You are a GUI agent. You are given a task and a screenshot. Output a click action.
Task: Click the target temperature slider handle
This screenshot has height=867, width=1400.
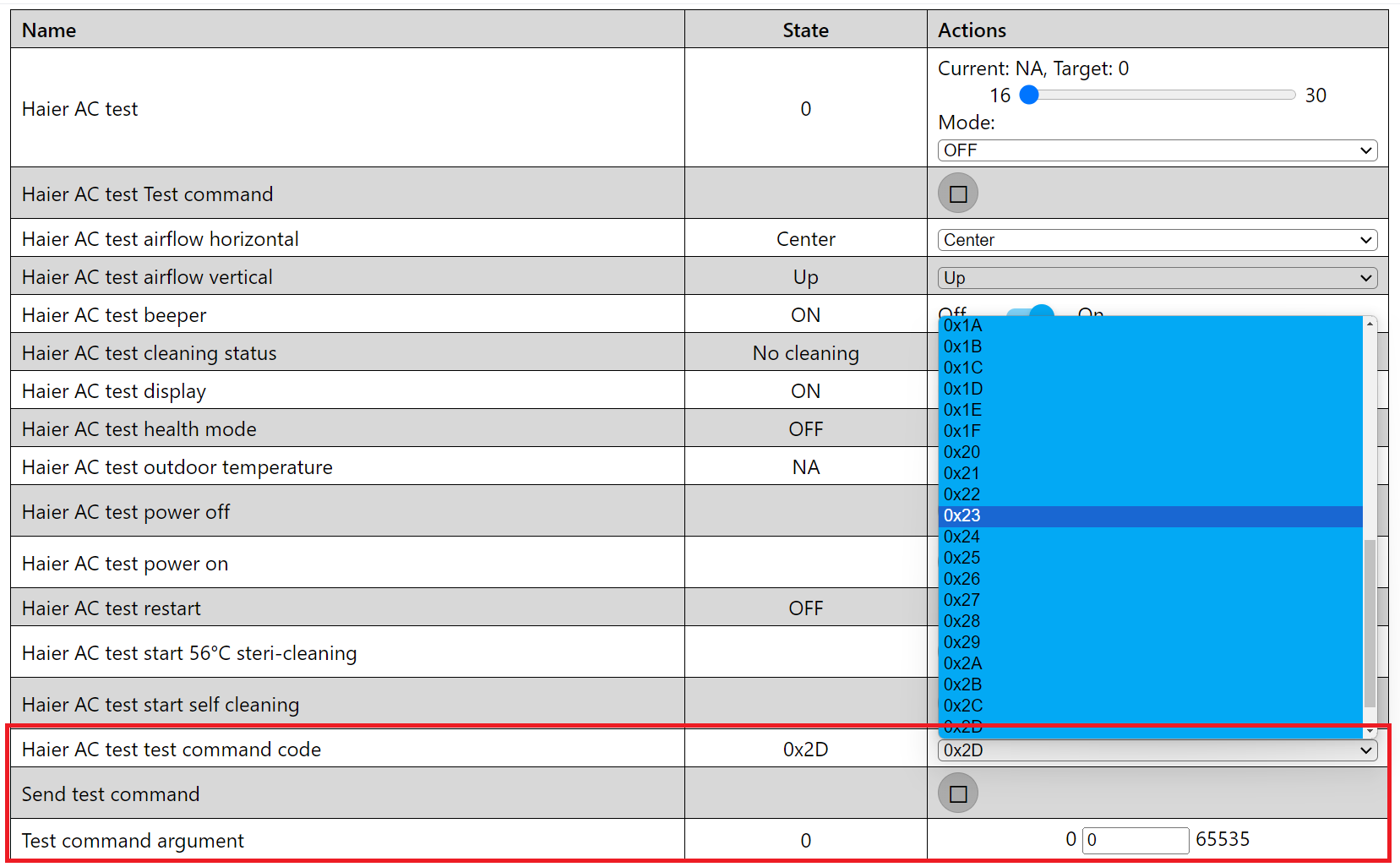(x=1029, y=95)
